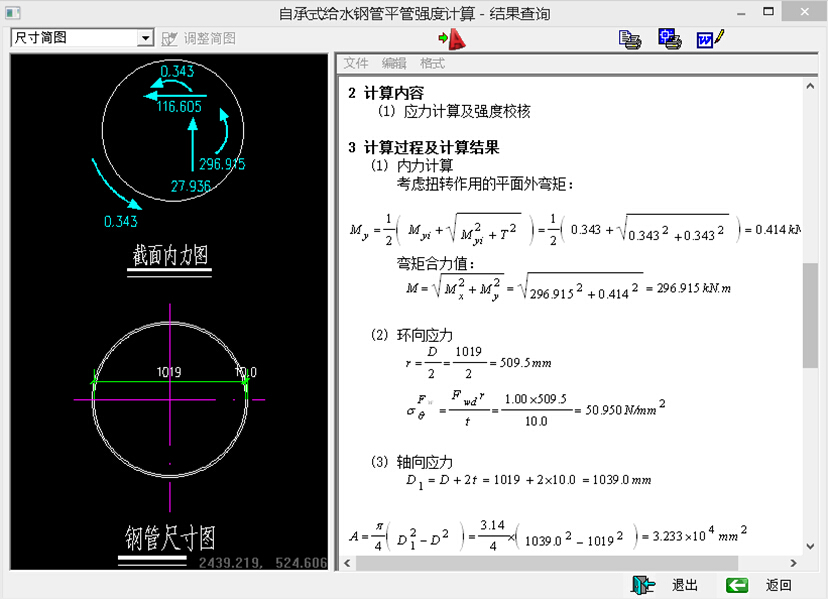Click the 退出 button label
The height and width of the screenshot is (599, 828).
[685, 585]
